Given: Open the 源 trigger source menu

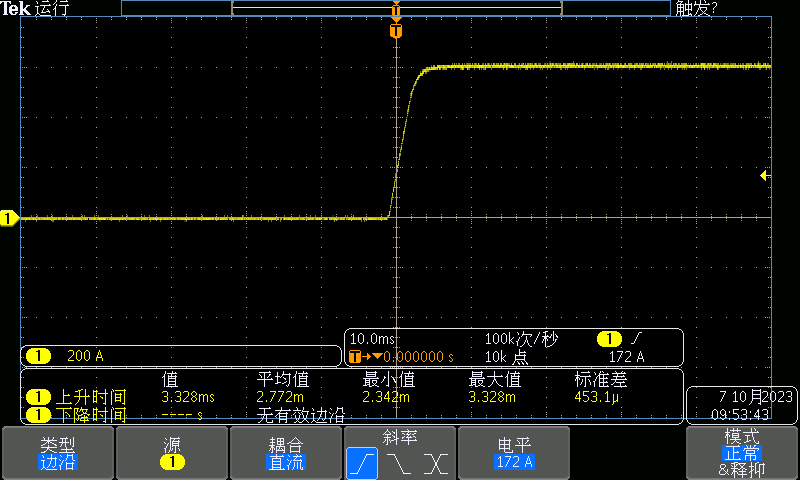Looking at the screenshot, I should (x=172, y=452).
